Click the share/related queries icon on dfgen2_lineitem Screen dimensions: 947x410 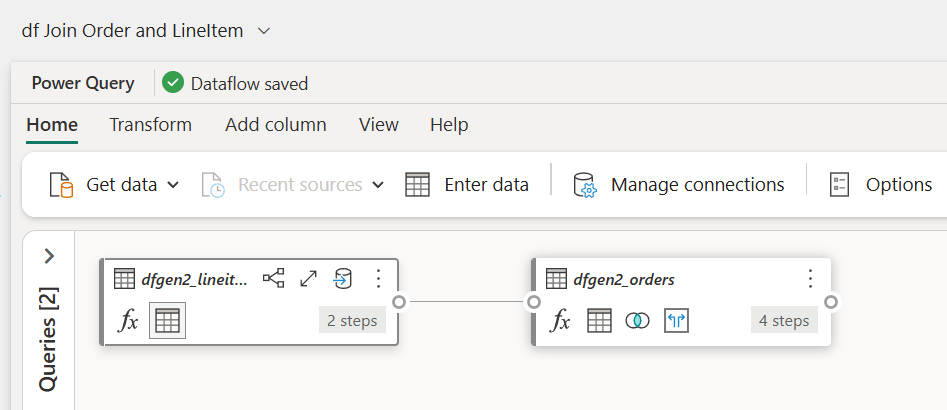273,278
